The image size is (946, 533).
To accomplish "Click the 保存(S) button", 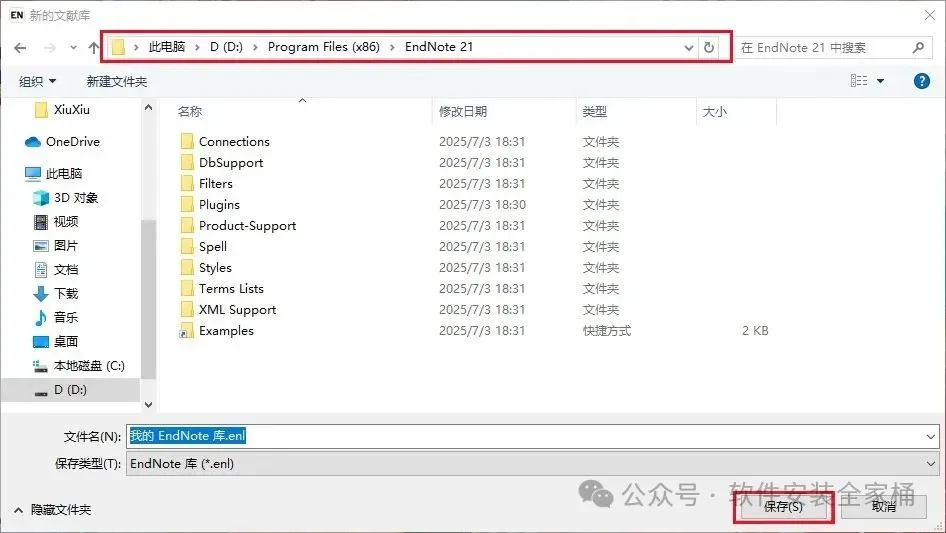I will (x=783, y=507).
